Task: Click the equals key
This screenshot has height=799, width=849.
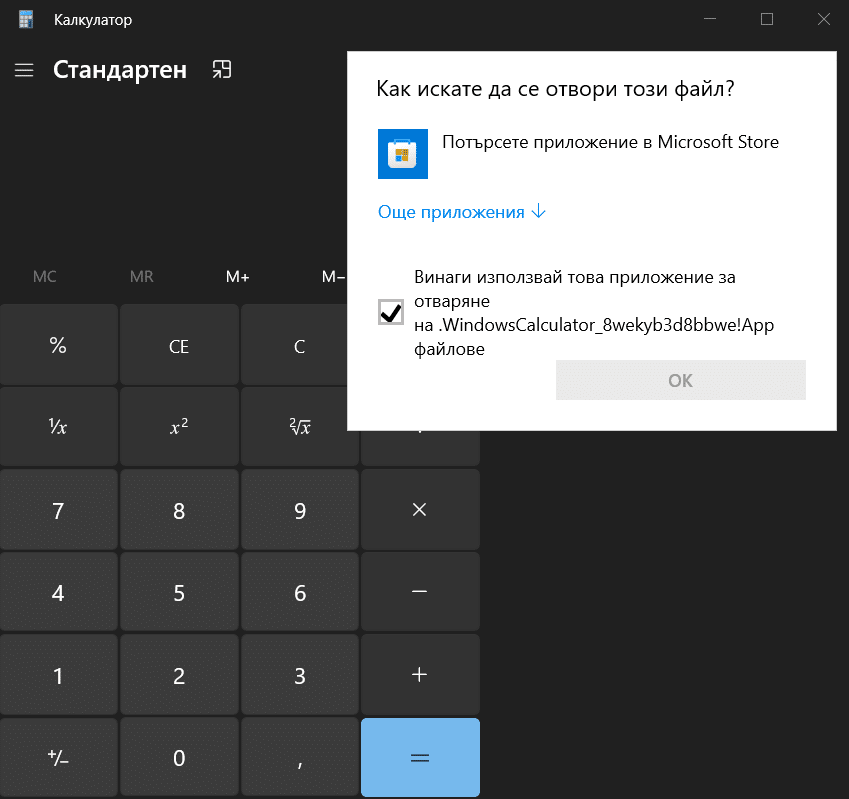Action: click(x=420, y=757)
